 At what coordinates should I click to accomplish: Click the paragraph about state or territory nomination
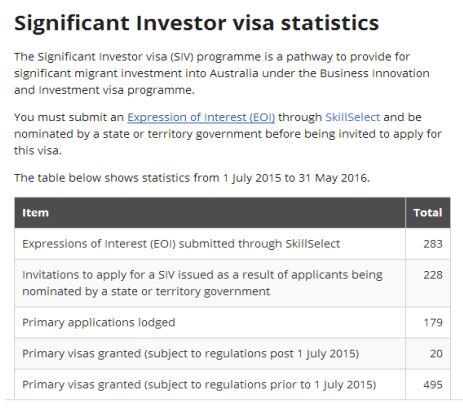[x=228, y=134]
